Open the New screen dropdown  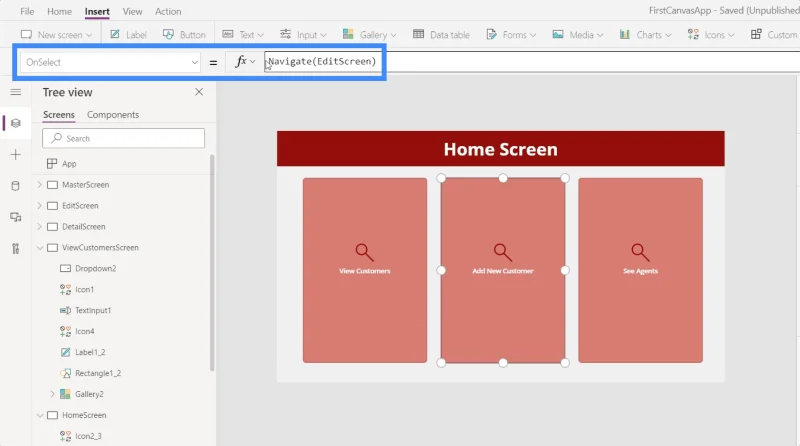click(x=56, y=35)
